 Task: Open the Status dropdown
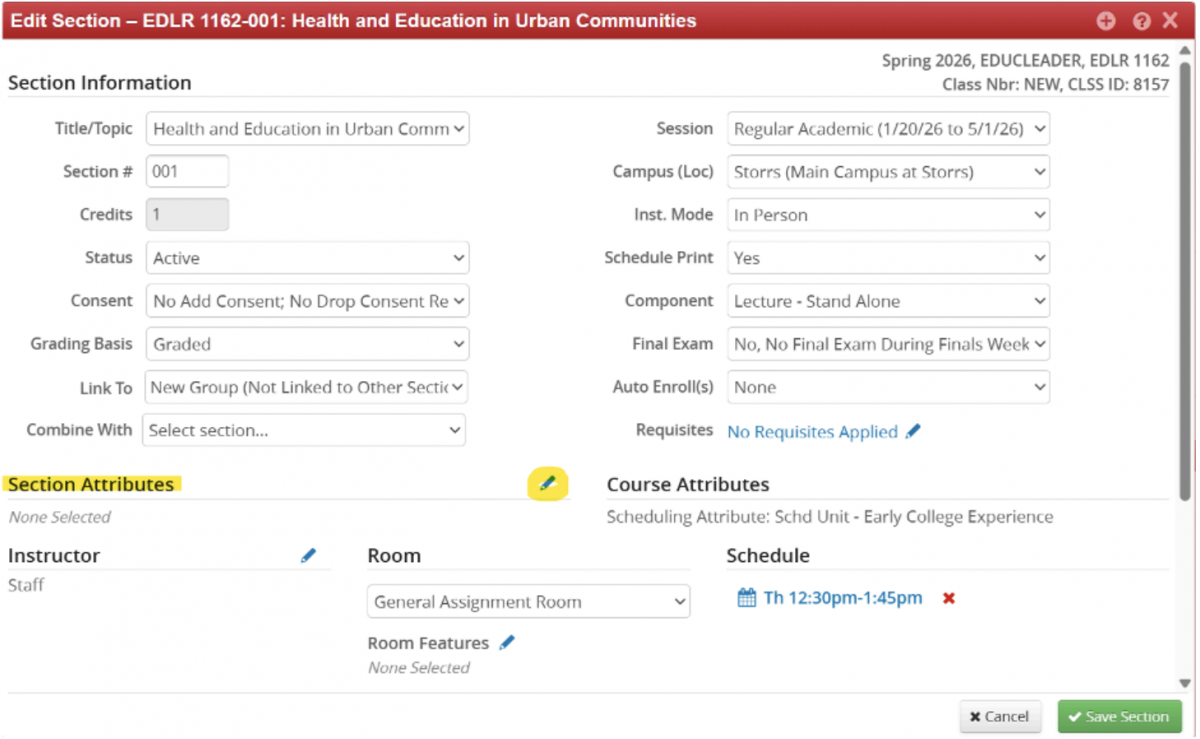[x=307, y=258]
